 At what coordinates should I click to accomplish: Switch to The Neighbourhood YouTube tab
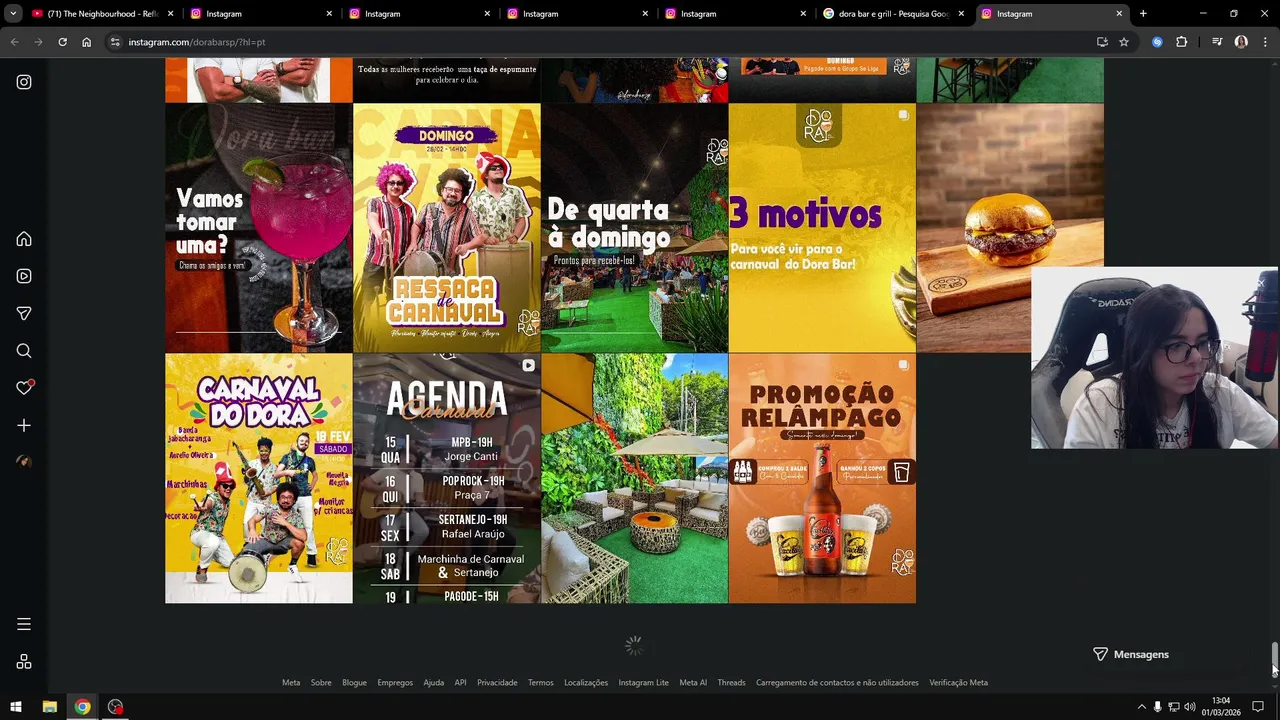(x=101, y=14)
